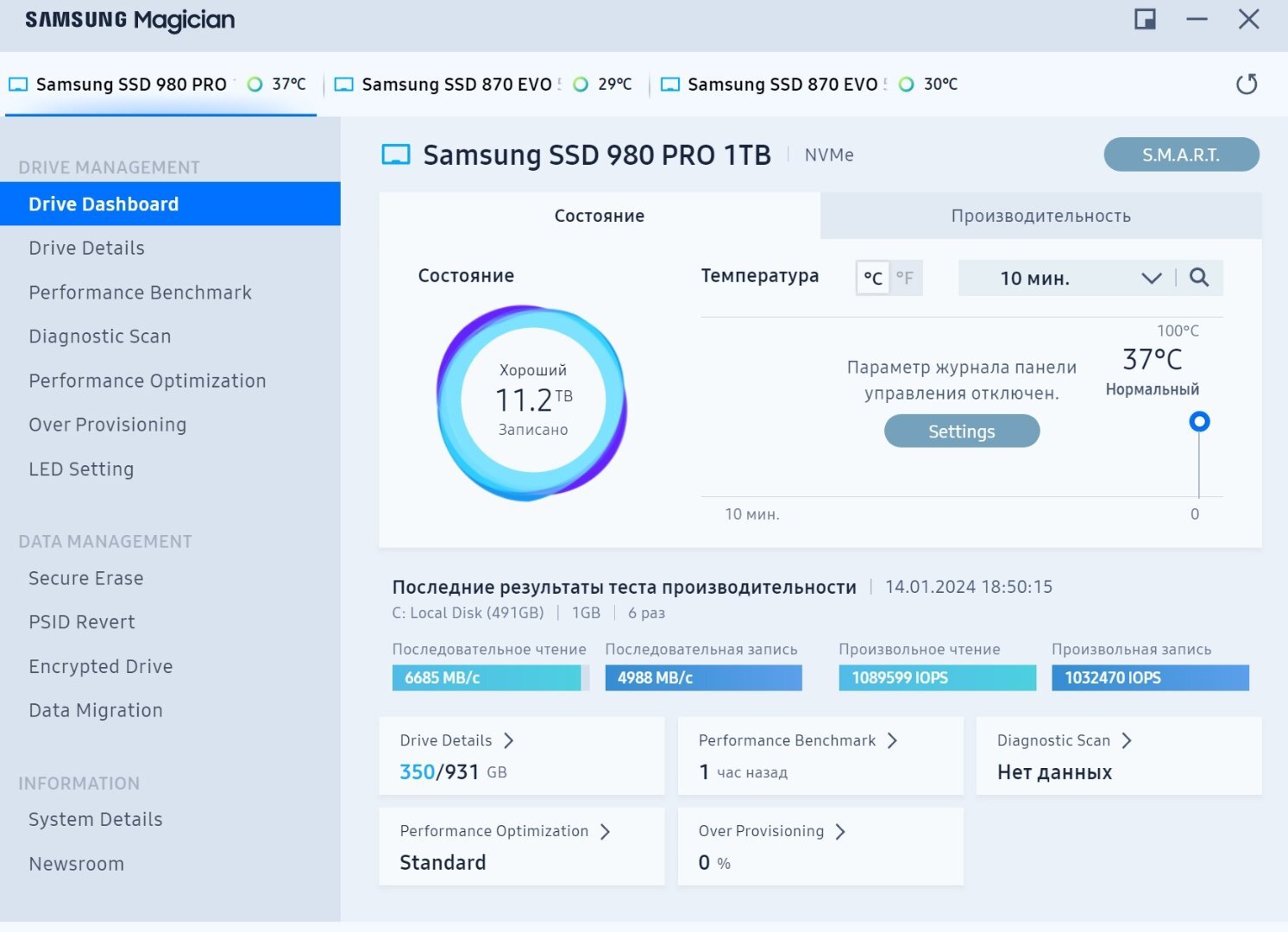Viewport: 1288px width, 932px height.
Task: Click the Drive Details card link
Action: click(x=446, y=740)
